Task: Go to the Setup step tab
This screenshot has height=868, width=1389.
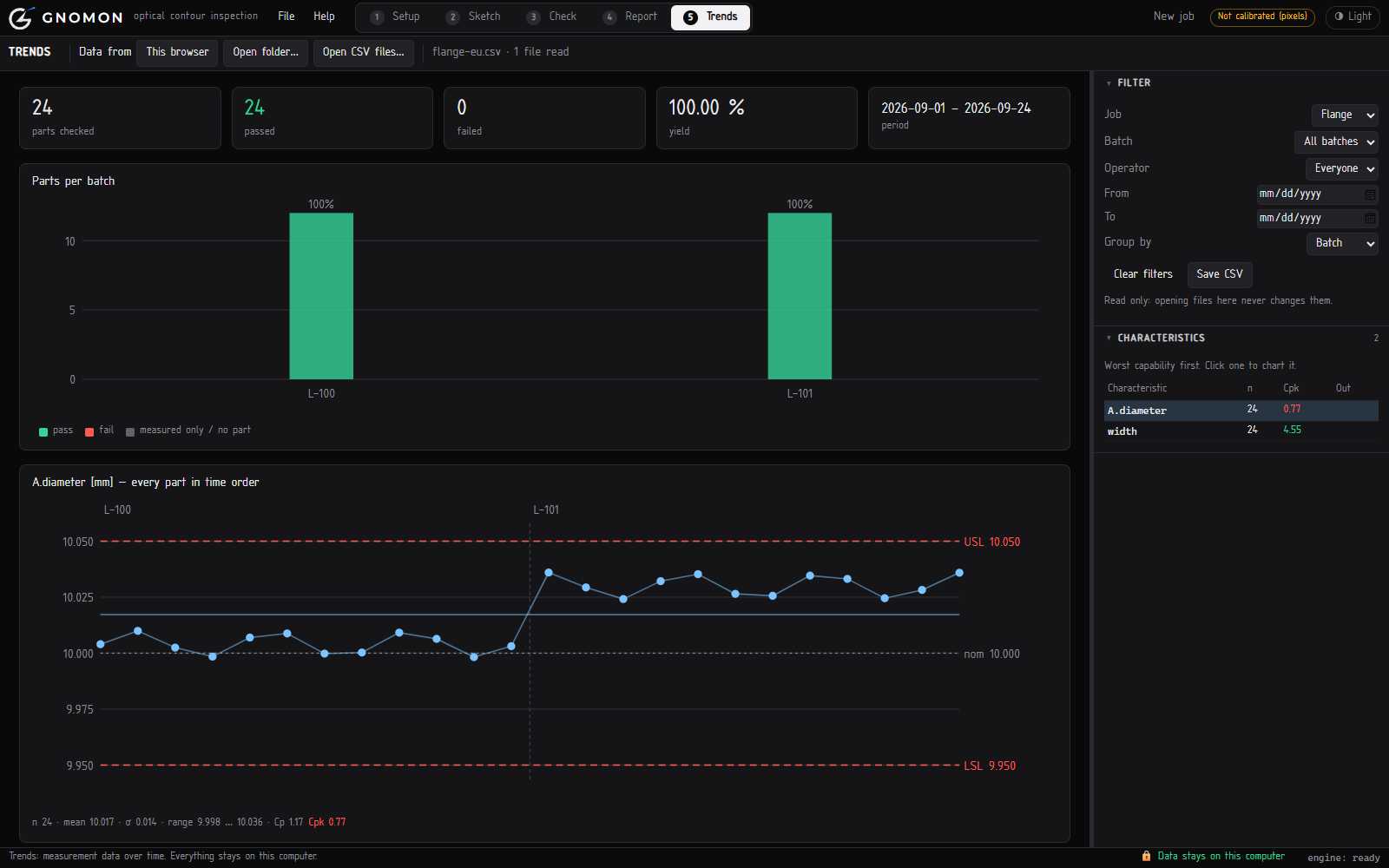Action: [x=395, y=16]
